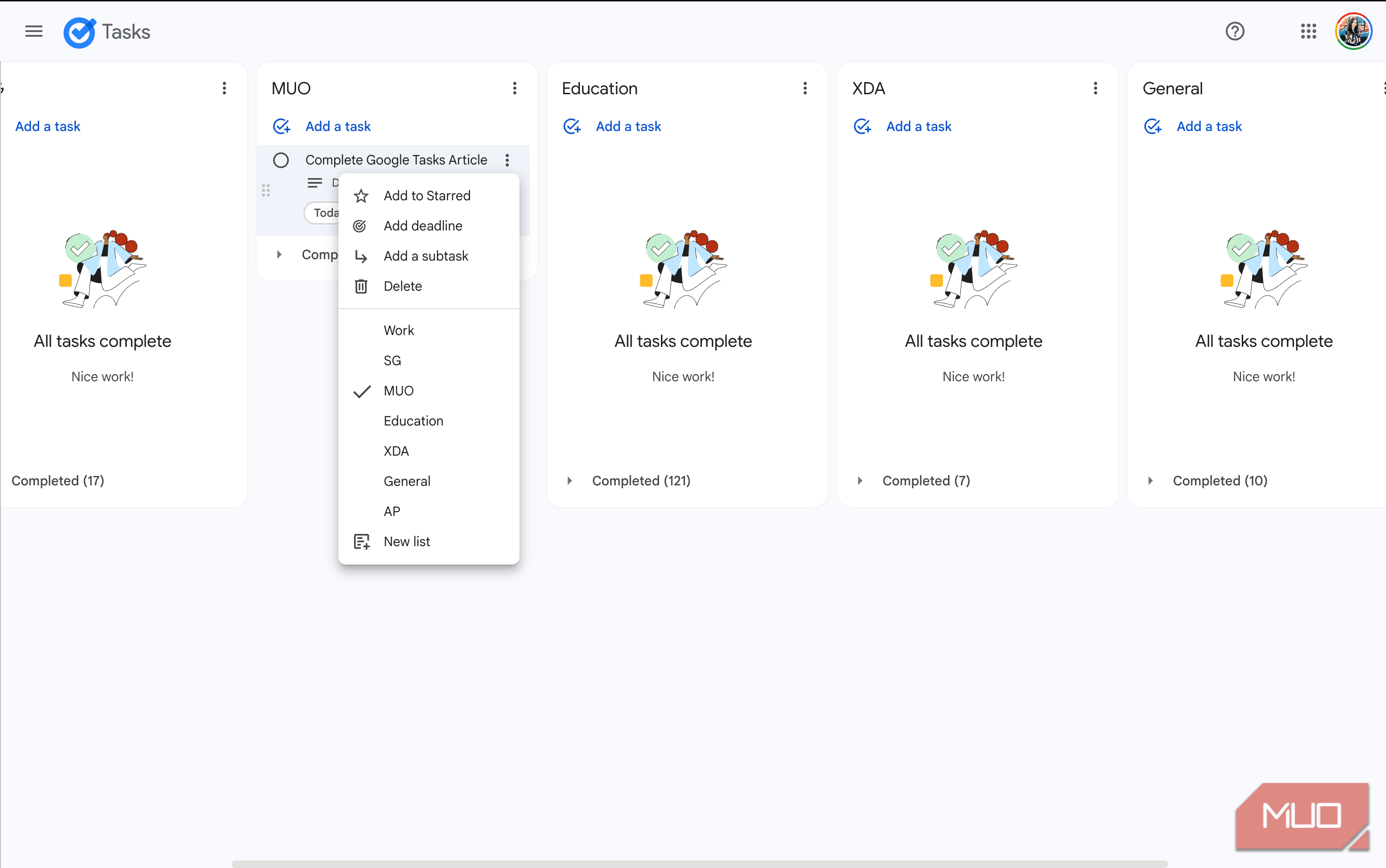Move task to the XDA list
This screenshot has height=868, width=1386.
[x=429, y=451]
